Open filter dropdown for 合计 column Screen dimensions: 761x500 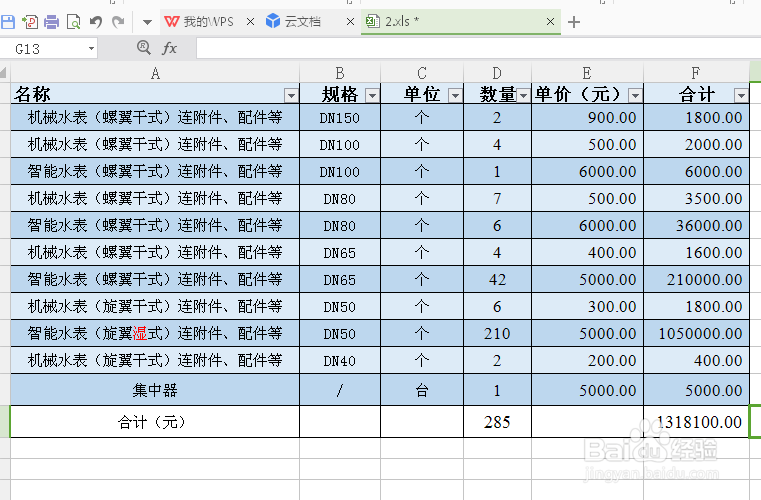tap(741, 96)
